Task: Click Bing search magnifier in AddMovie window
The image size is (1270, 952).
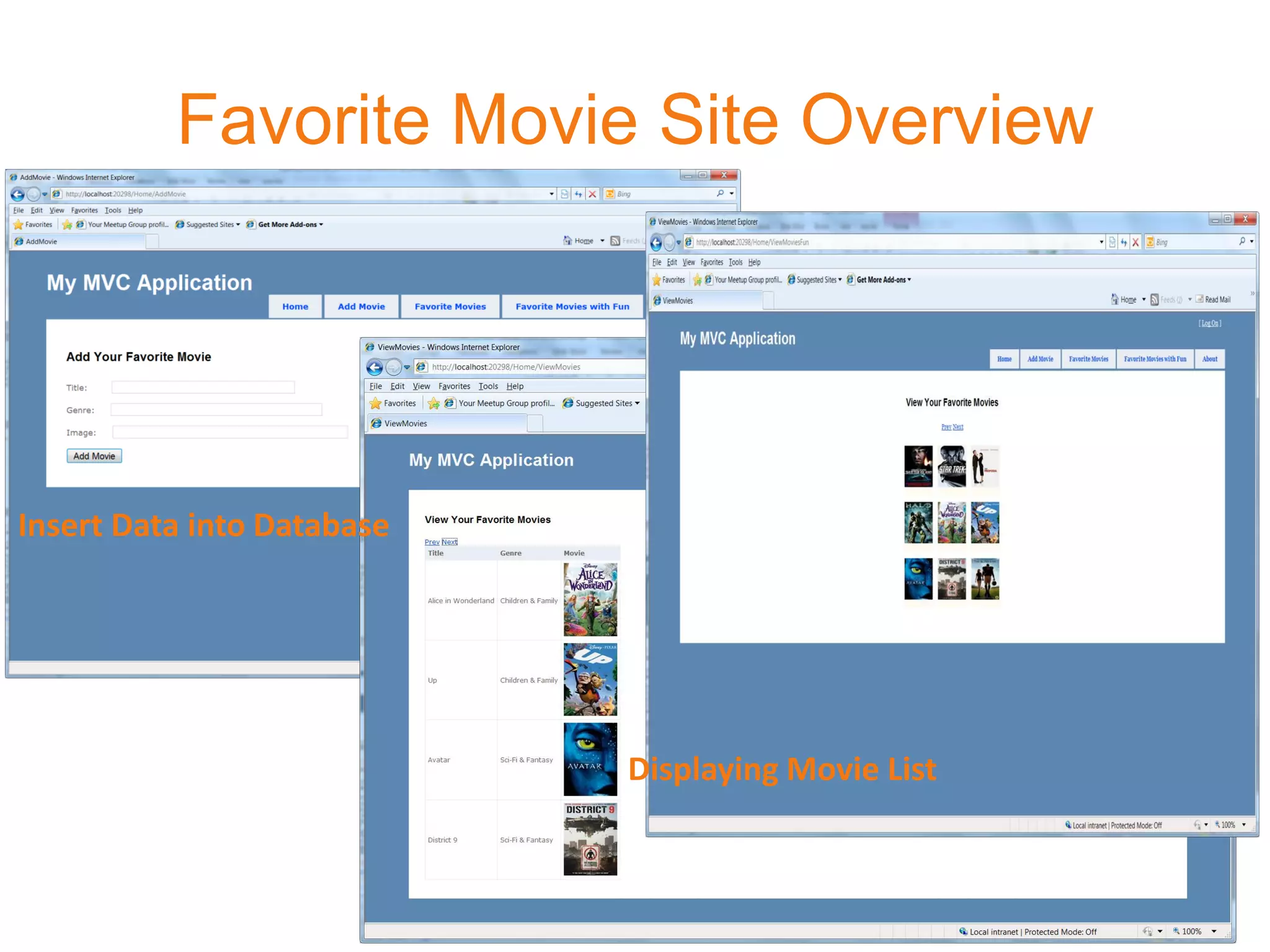Action: (720, 193)
